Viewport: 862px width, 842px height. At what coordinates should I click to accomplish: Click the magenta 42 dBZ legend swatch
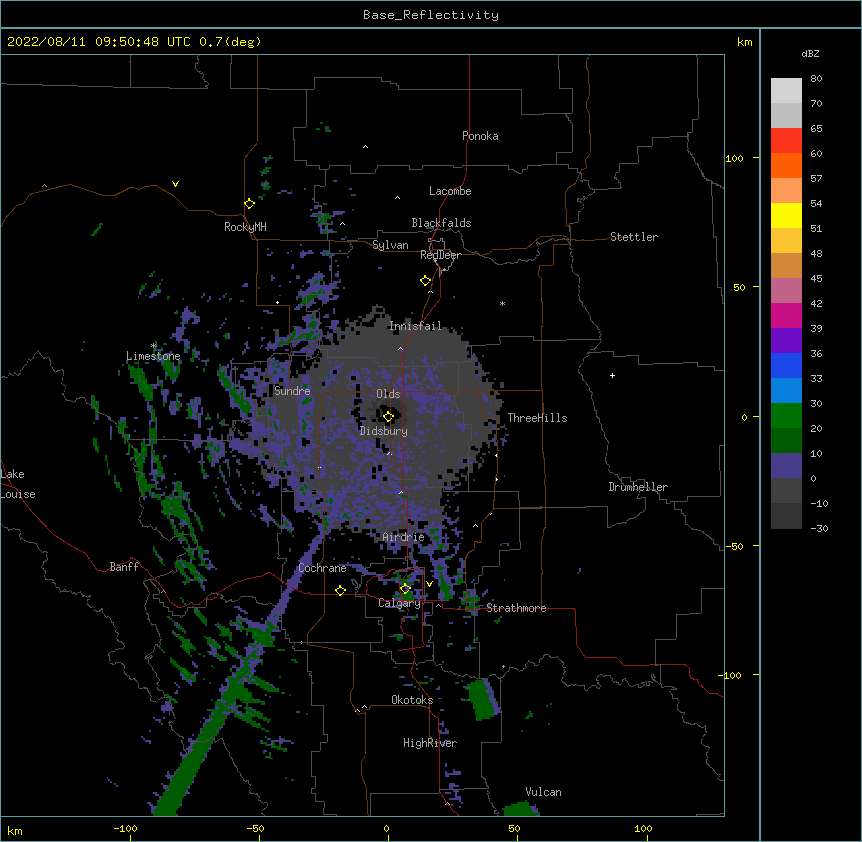tap(786, 315)
